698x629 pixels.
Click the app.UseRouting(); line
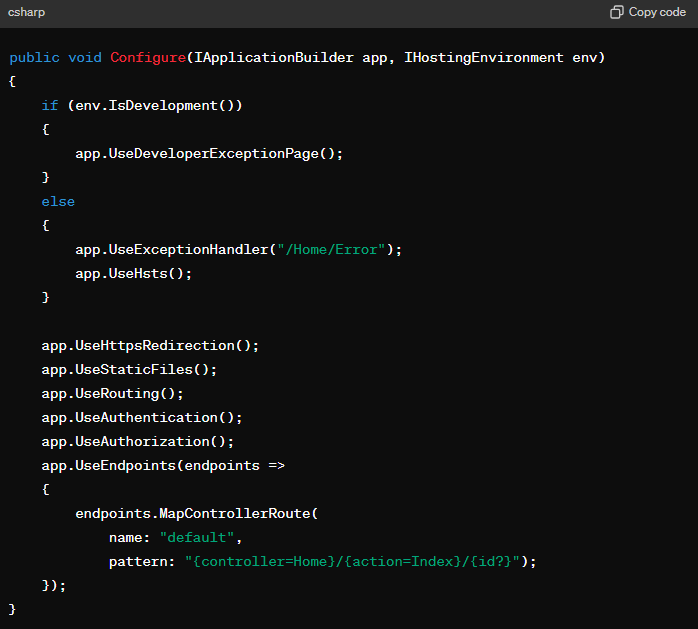click(x=112, y=394)
